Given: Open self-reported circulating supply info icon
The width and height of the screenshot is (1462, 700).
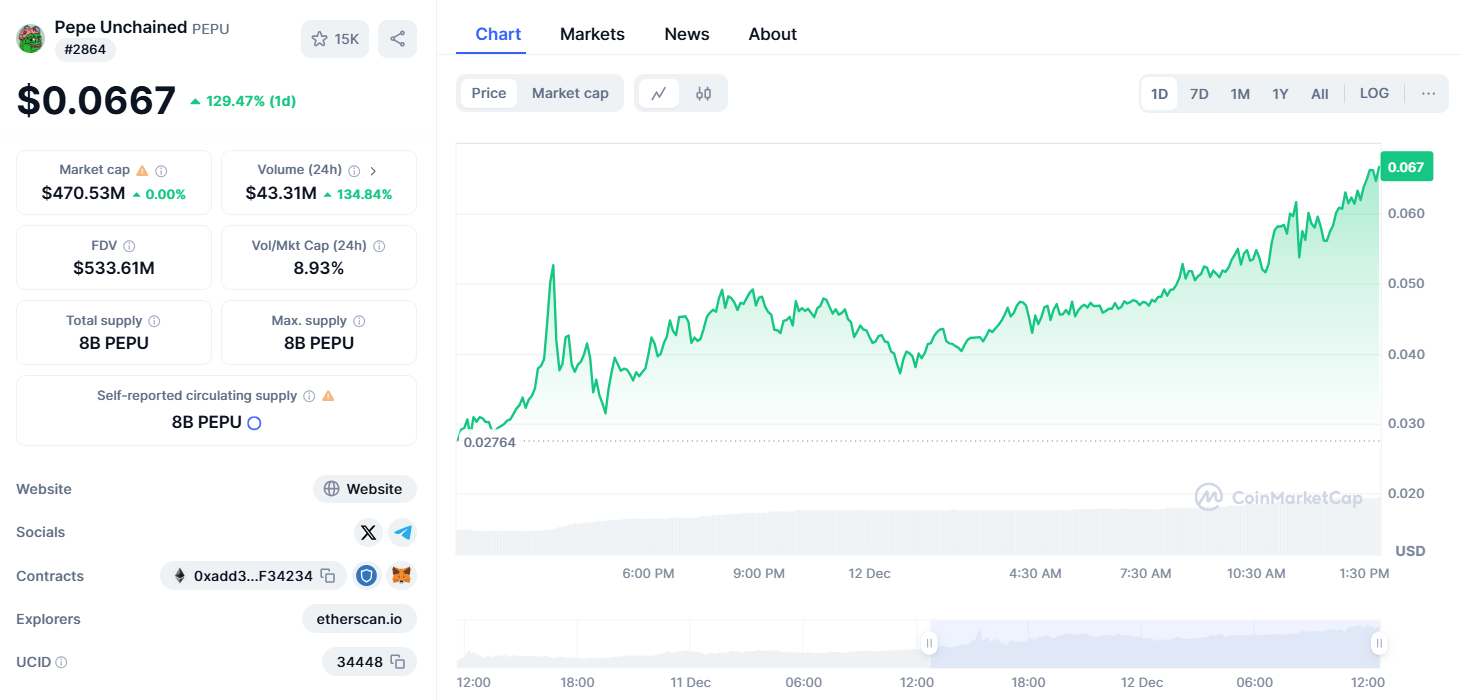Looking at the screenshot, I should point(309,396).
